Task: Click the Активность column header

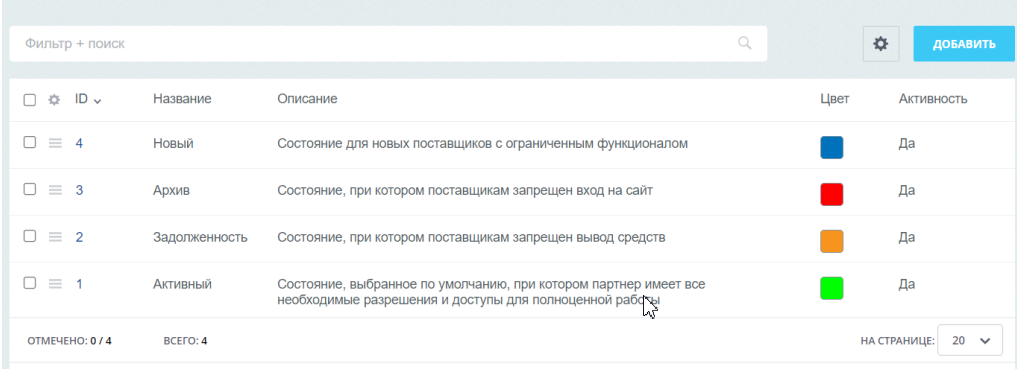Action: pos(933,99)
